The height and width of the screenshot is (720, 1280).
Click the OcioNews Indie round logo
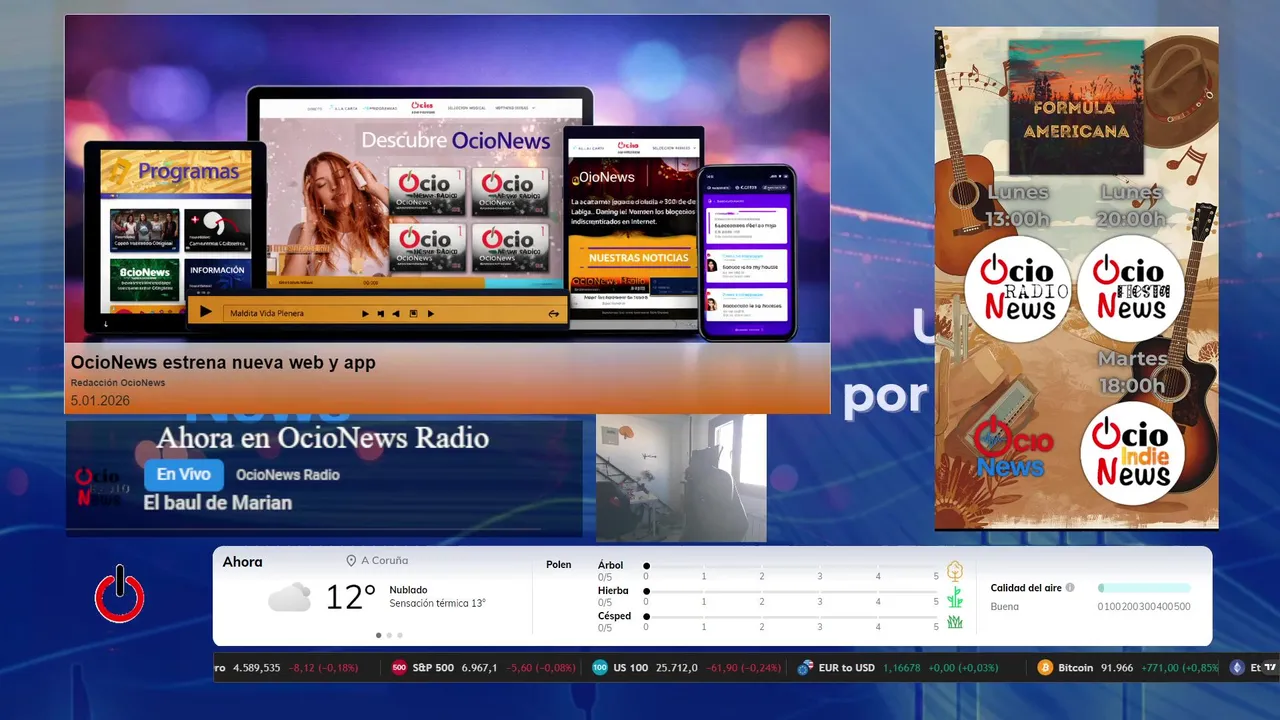[1133, 454]
